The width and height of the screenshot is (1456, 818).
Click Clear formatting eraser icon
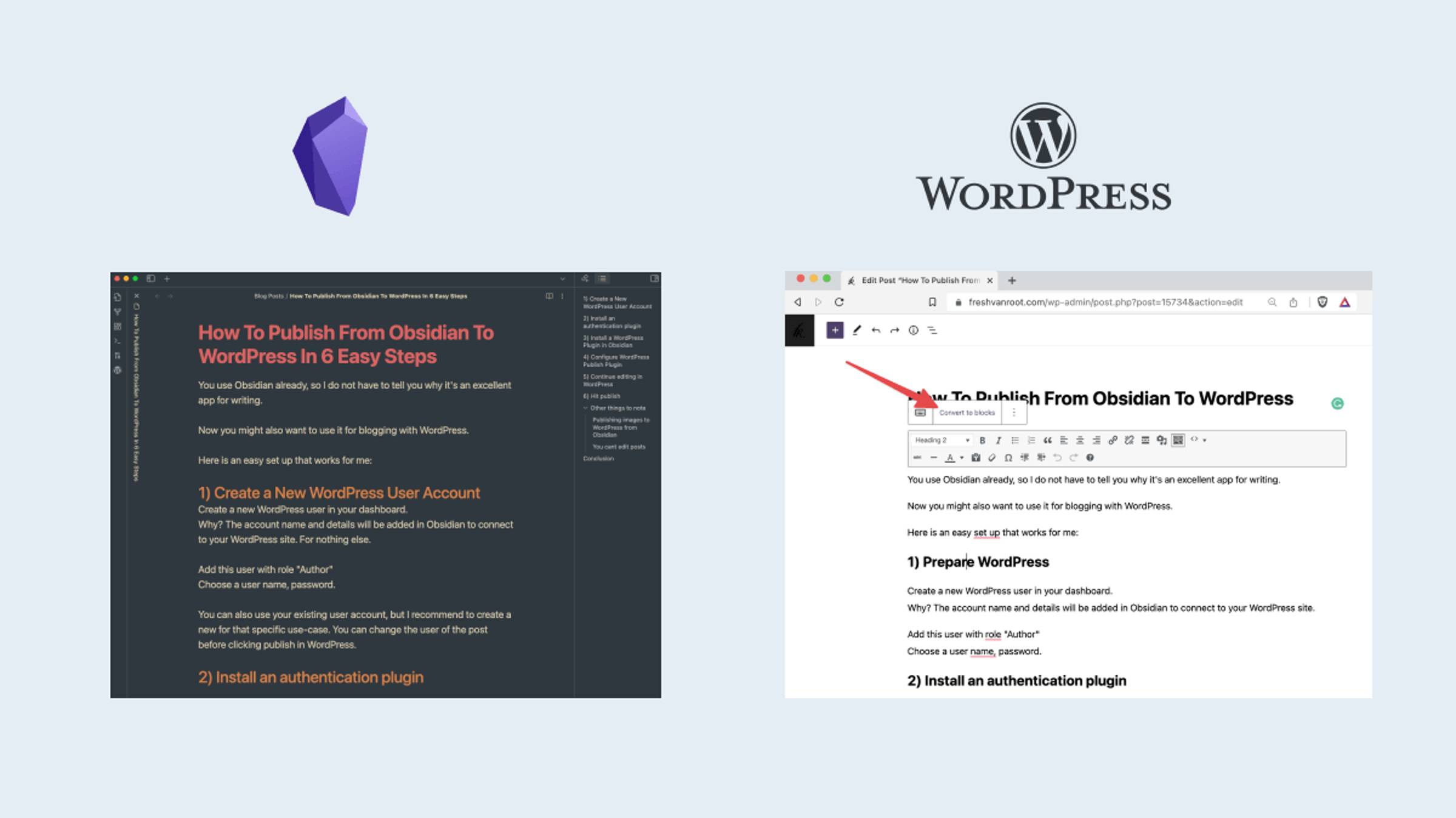pos(992,458)
